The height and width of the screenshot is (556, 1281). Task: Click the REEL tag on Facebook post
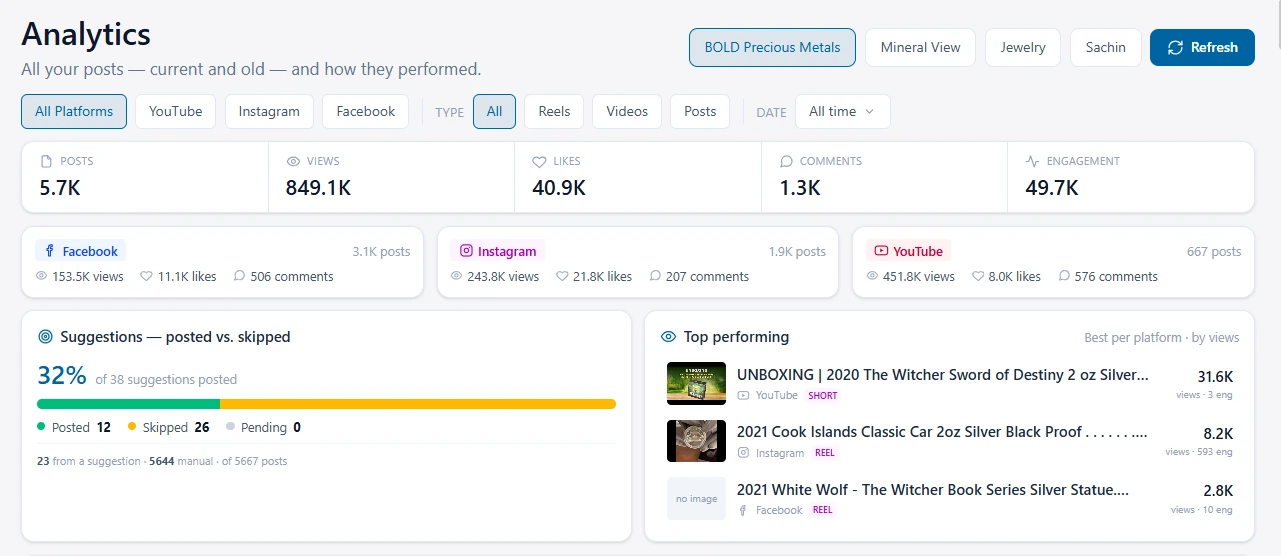(822, 510)
